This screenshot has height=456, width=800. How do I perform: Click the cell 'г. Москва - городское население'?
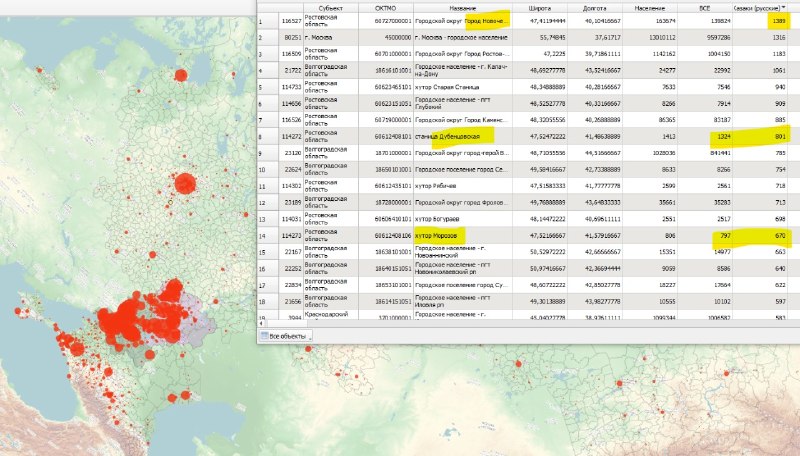click(x=463, y=38)
